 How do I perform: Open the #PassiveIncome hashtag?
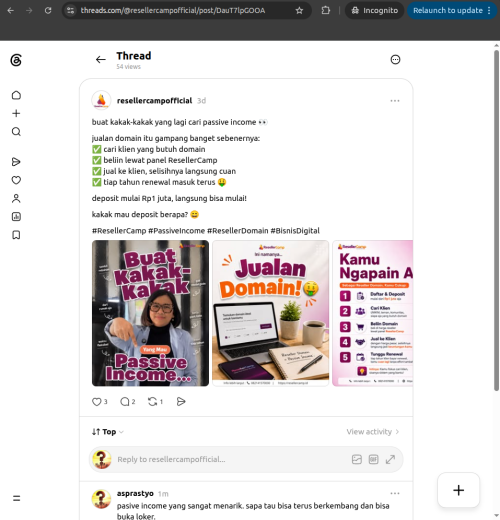176,231
